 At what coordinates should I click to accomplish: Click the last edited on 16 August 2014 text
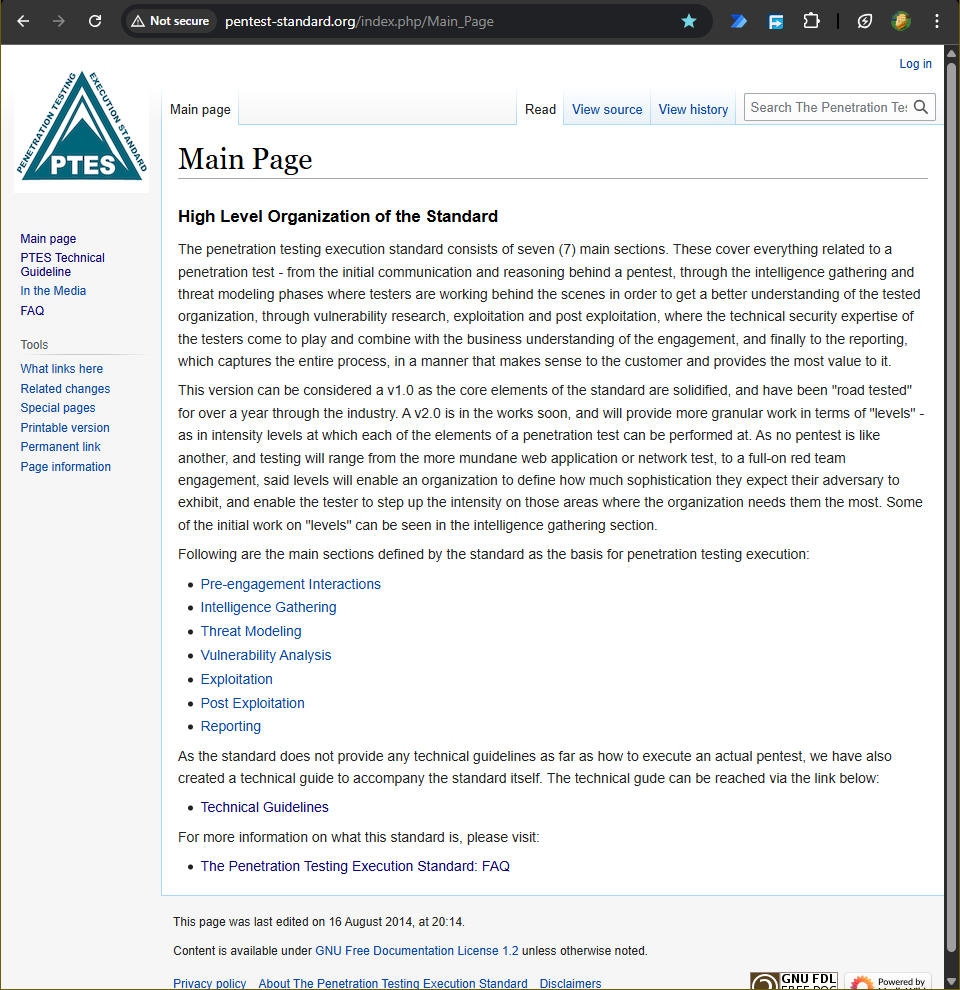(x=318, y=921)
